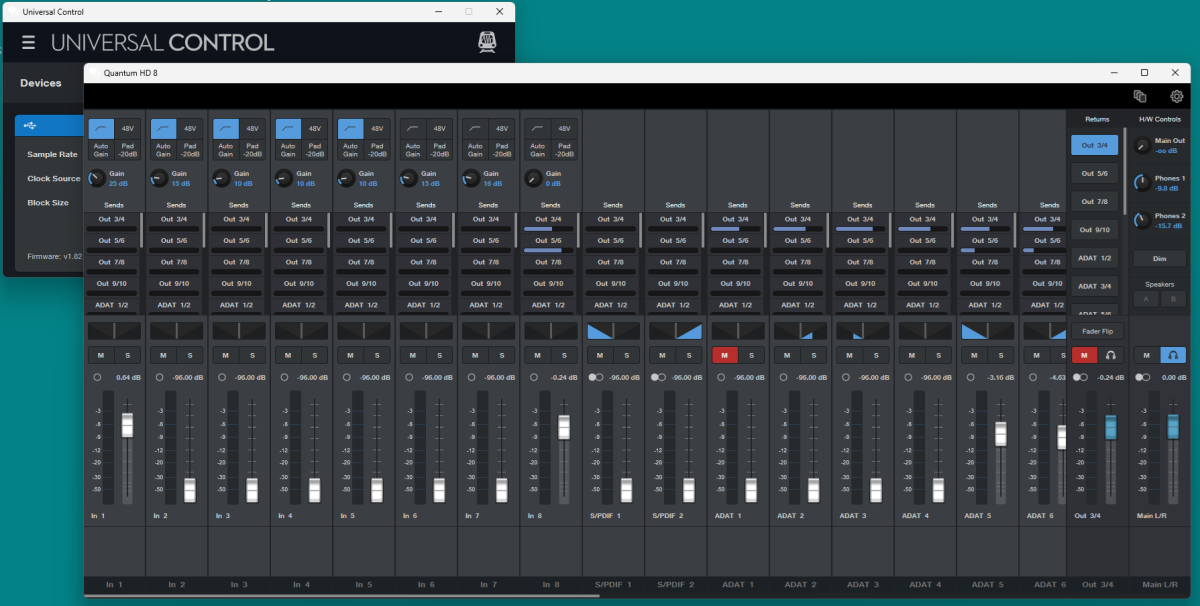Toggle the link circle on In 1
Image resolution: width=1200 pixels, height=606 pixels.
(x=97, y=377)
